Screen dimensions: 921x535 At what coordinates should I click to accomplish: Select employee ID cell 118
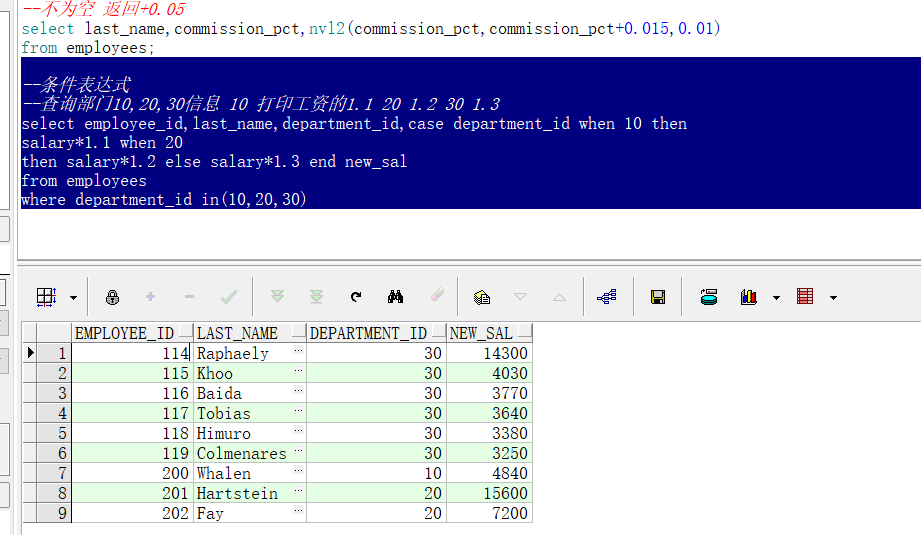(132, 433)
